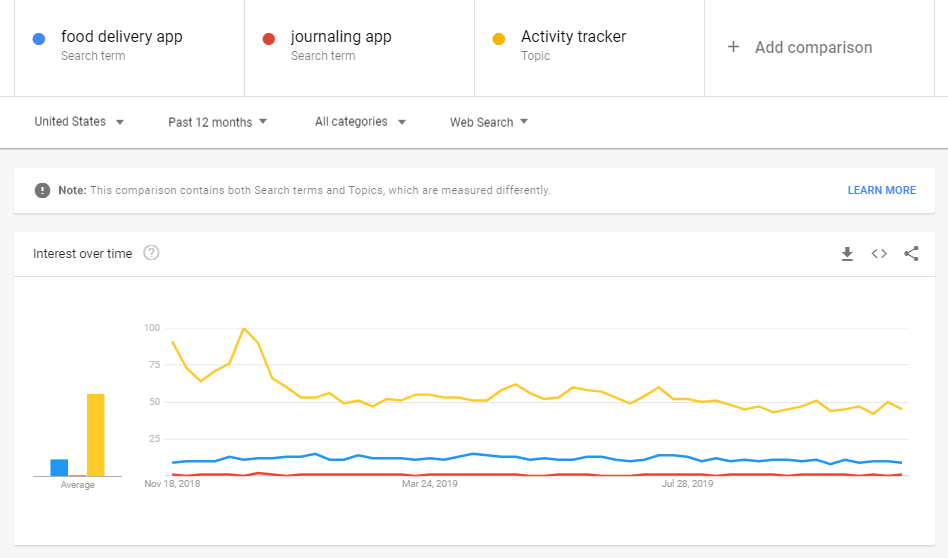Open the United States region dropdown

pyautogui.click(x=79, y=122)
